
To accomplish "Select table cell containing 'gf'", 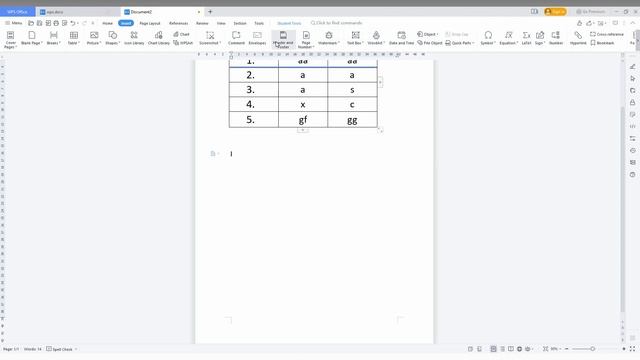I will tap(303, 120).
